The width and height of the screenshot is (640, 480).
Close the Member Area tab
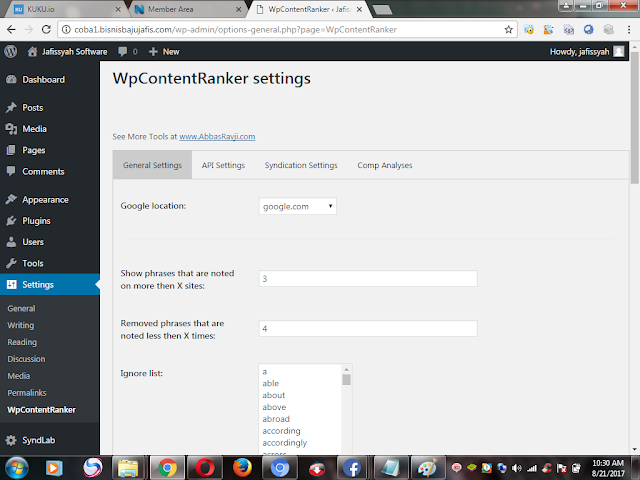point(238,9)
